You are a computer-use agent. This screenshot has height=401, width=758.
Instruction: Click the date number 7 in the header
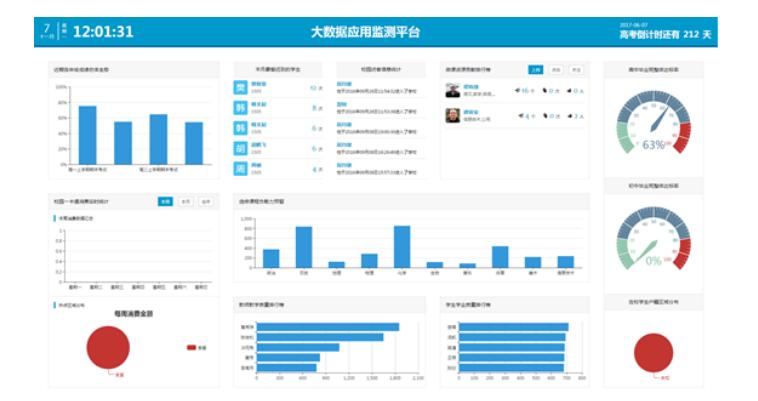[47, 28]
